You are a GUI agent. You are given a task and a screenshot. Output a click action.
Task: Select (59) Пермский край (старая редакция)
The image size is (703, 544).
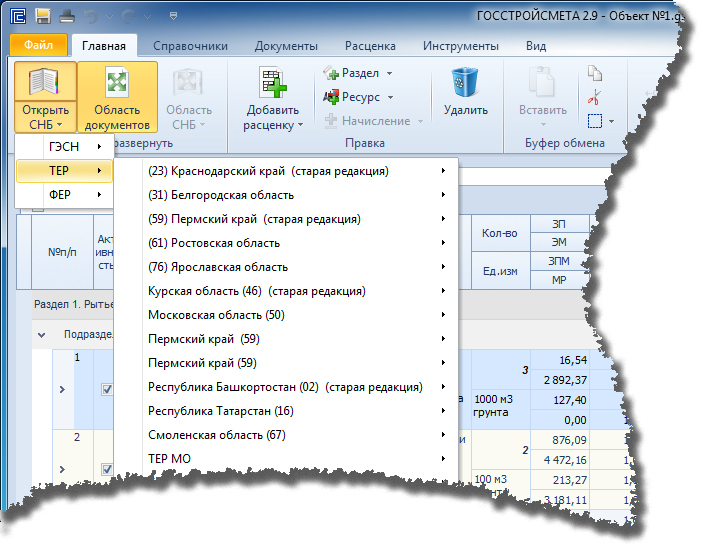(286, 219)
